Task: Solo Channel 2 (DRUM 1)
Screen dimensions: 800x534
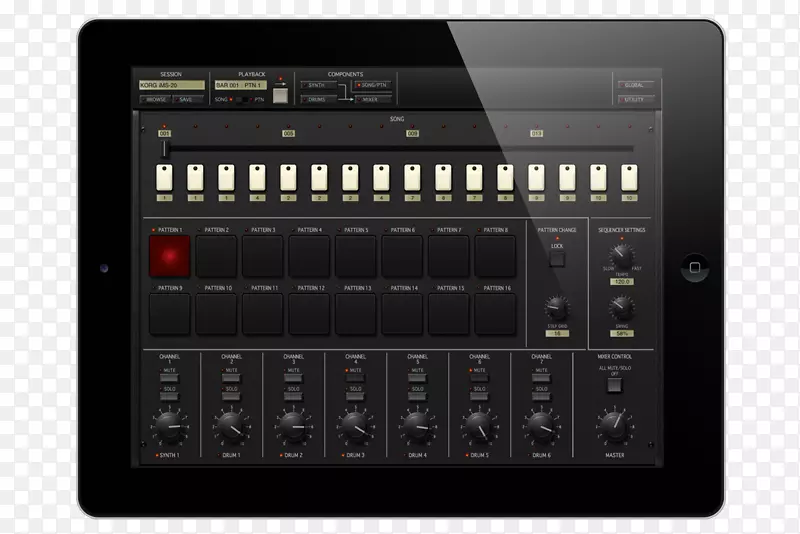Action: tap(231, 396)
